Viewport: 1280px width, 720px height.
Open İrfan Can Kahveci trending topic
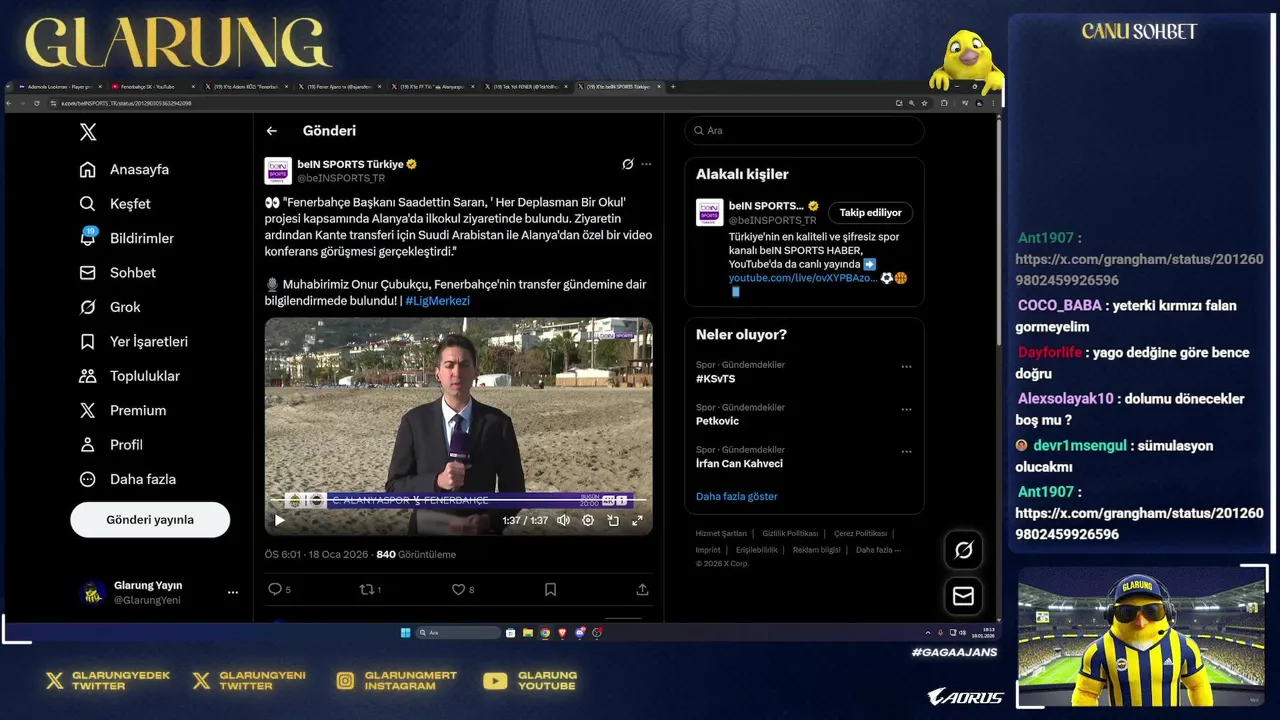coord(739,464)
